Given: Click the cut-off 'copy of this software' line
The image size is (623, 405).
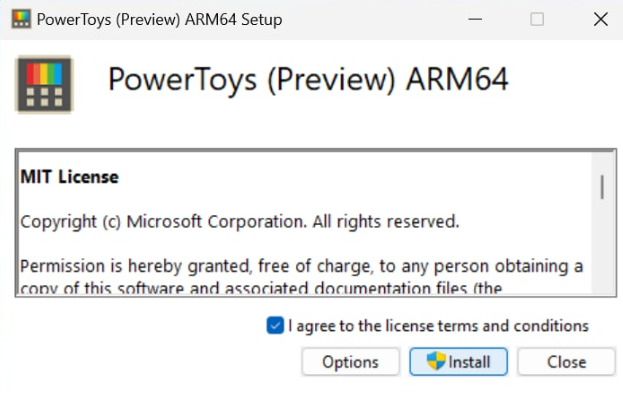Looking at the screenshot, I should pyautogui.click(x=261, y=287).
